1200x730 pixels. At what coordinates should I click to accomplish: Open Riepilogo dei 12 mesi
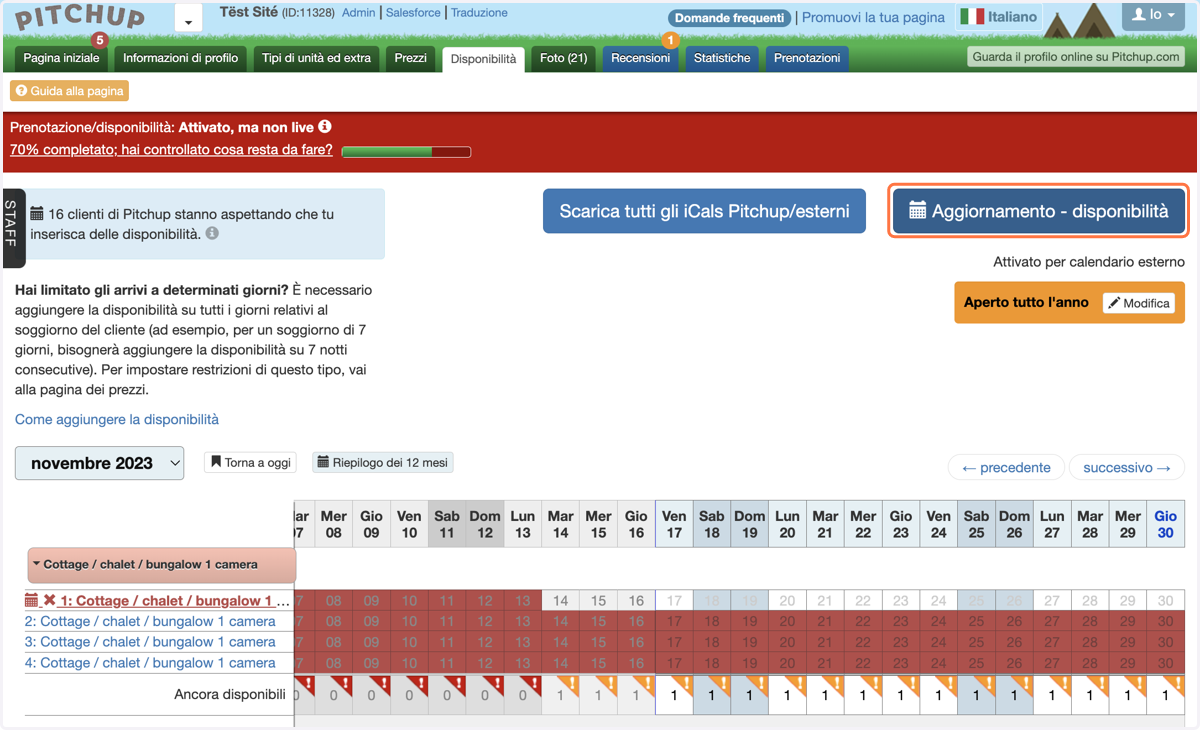point(383,462)
